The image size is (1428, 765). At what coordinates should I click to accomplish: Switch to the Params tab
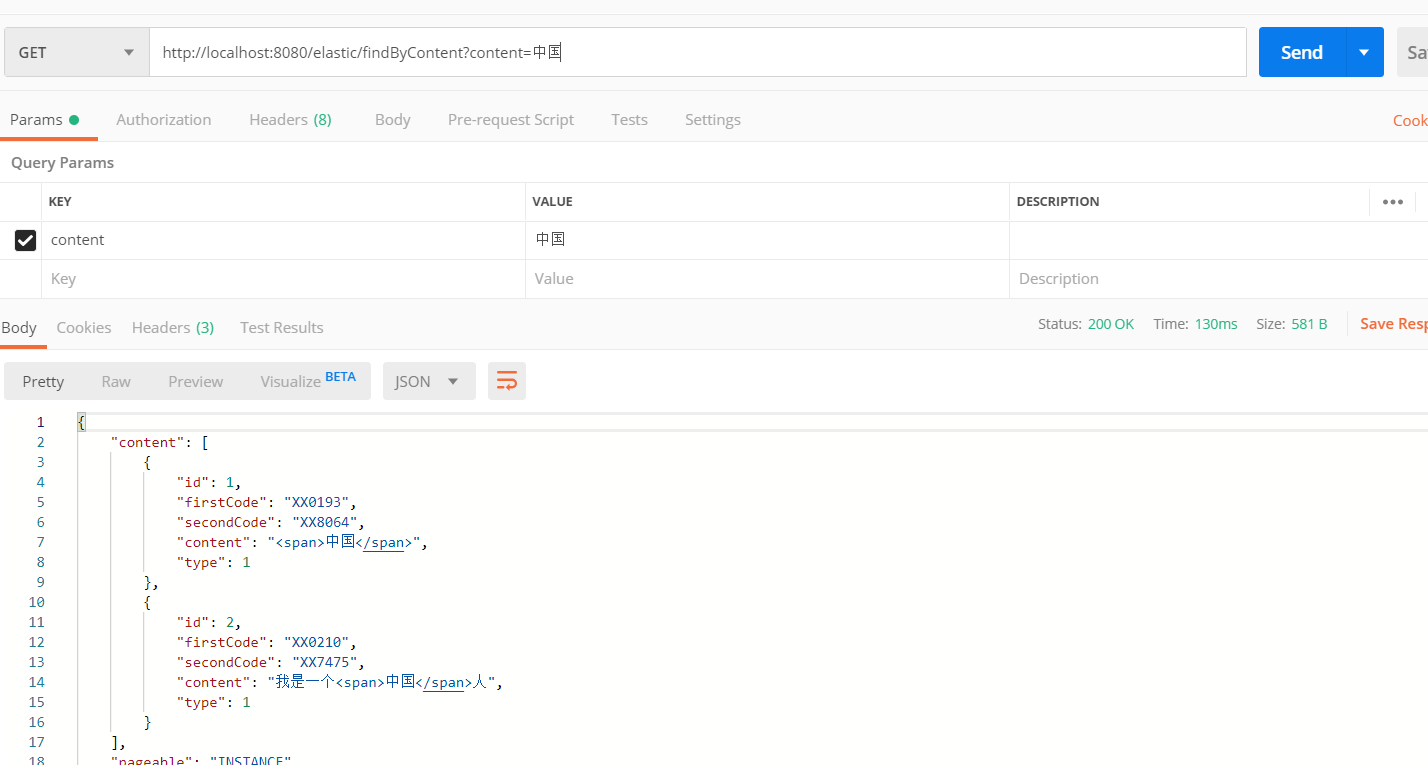pos(44,119)
